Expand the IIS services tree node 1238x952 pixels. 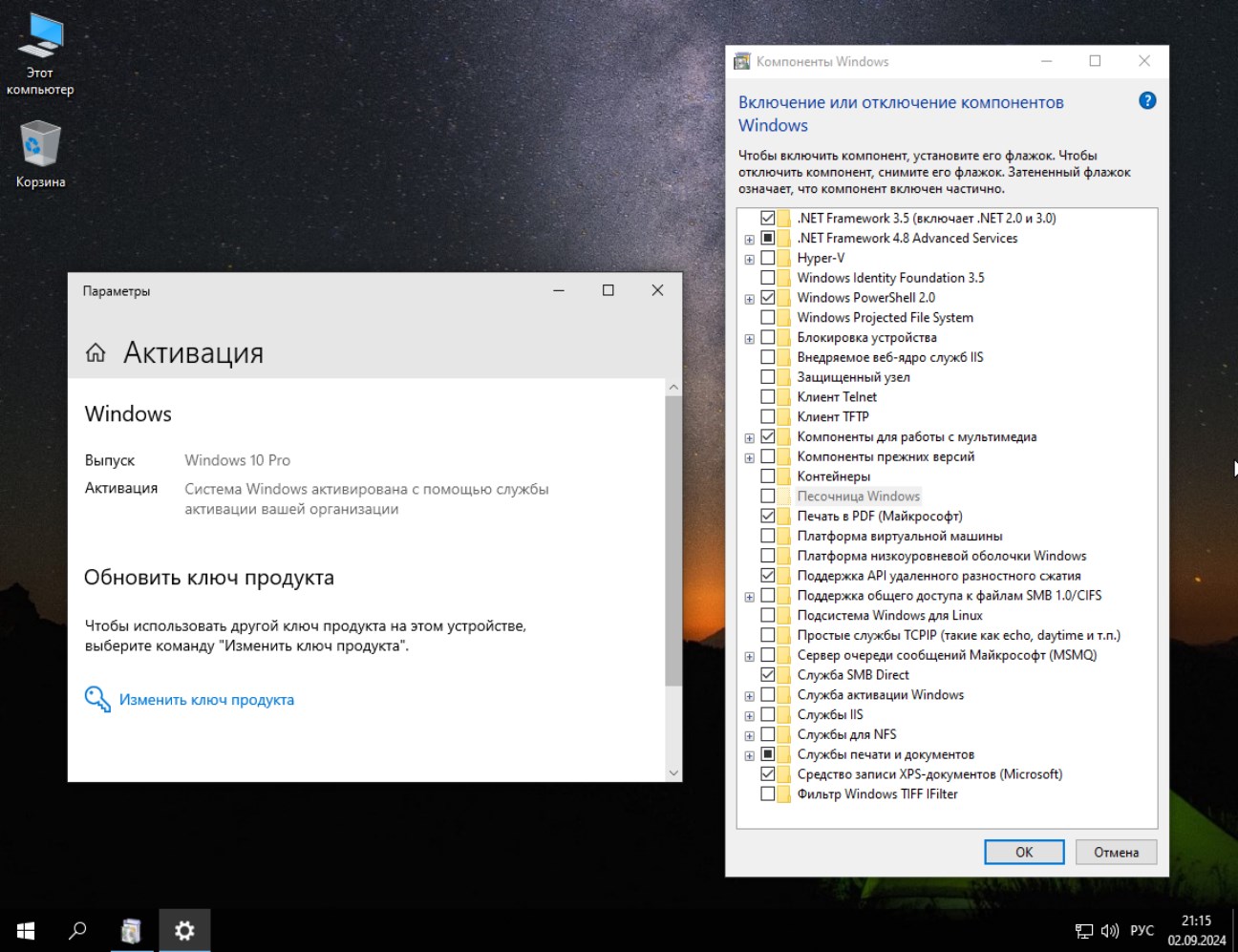pos(750,716)
